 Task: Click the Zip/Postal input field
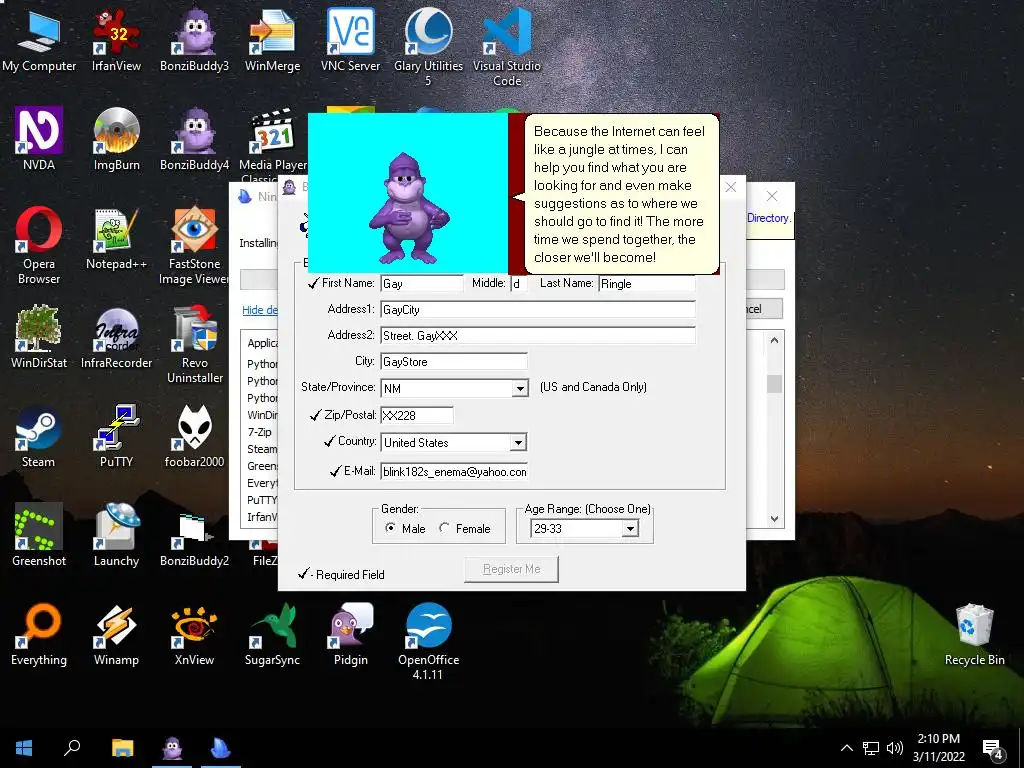pos(417,415)
